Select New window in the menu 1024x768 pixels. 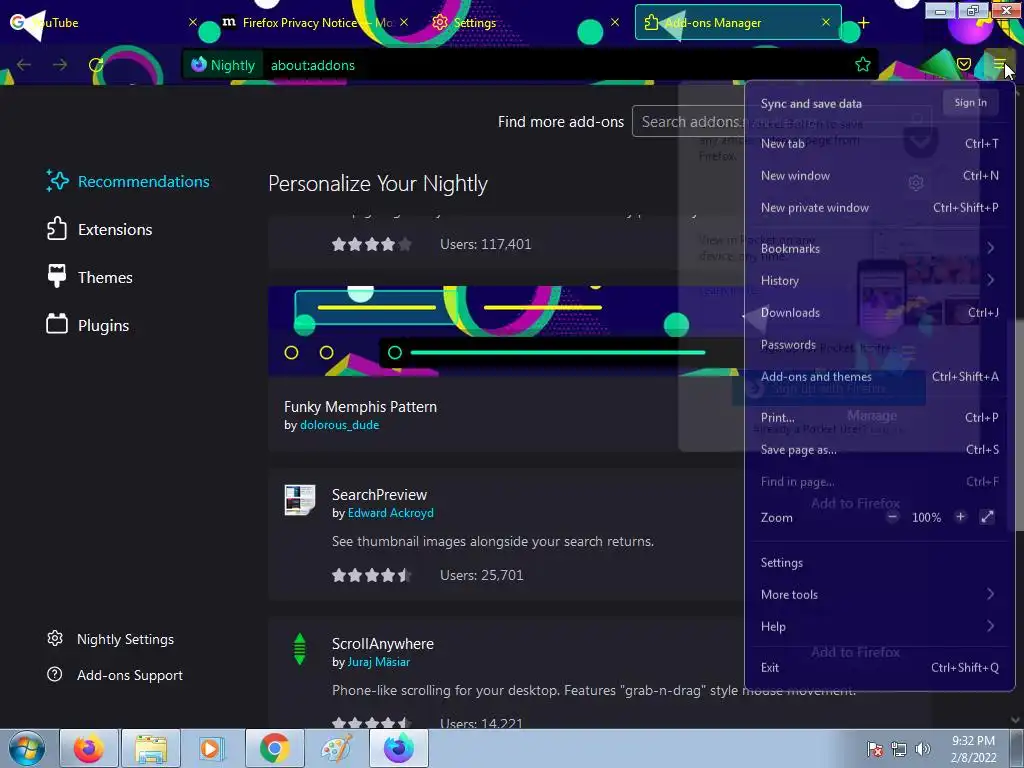[879, 176]
